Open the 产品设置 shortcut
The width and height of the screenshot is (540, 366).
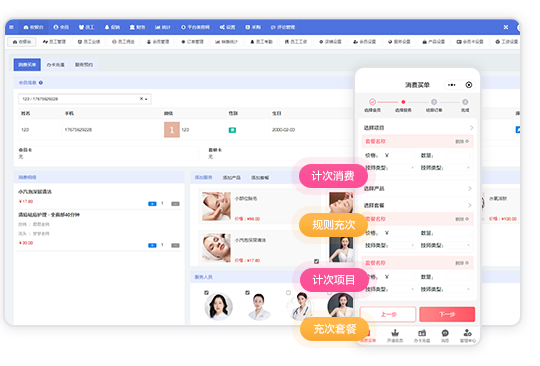click(433, 42)
